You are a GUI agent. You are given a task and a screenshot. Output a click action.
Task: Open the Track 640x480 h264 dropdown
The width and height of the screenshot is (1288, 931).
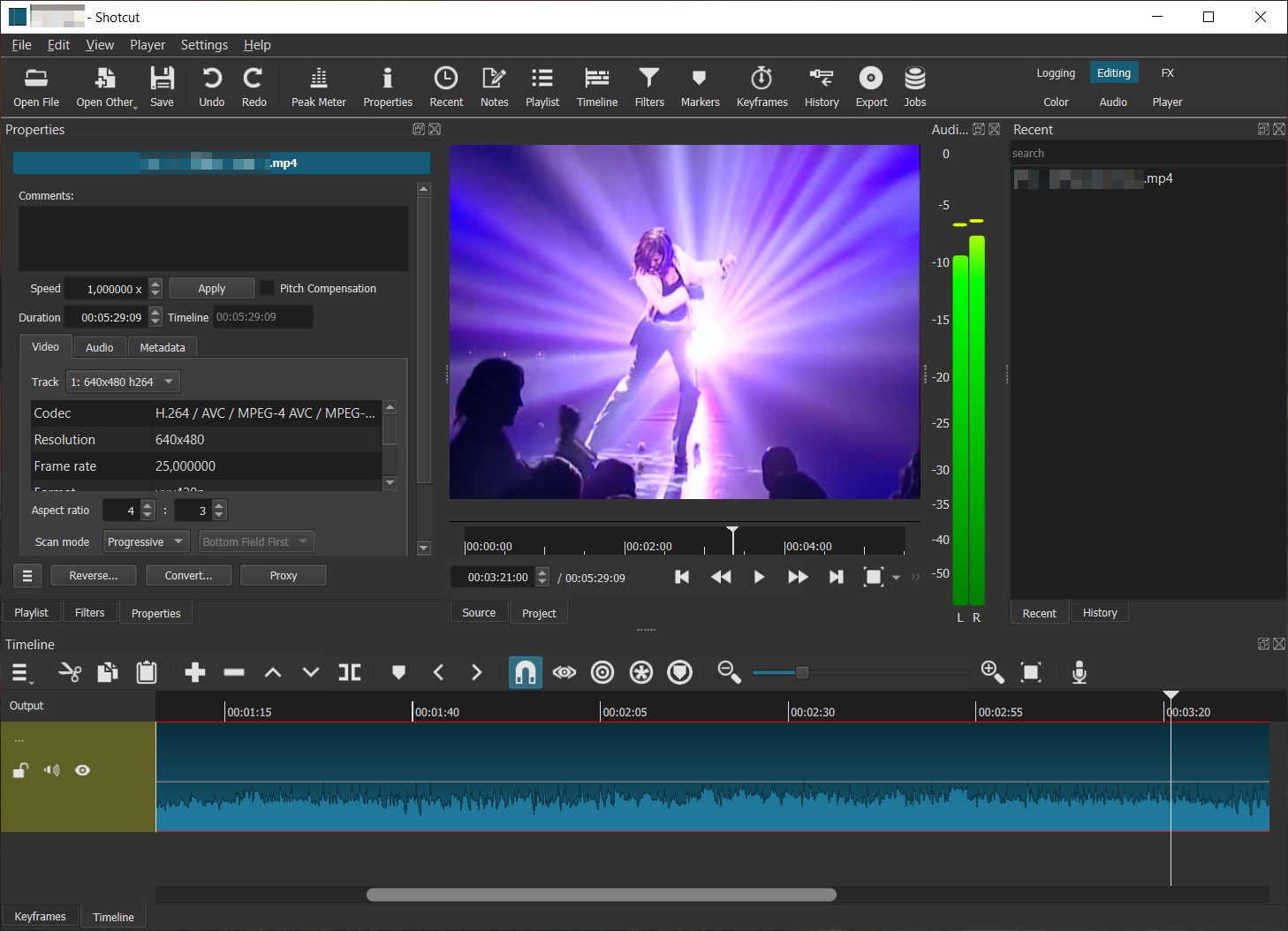pyautogui.click(x=123, y=382)
